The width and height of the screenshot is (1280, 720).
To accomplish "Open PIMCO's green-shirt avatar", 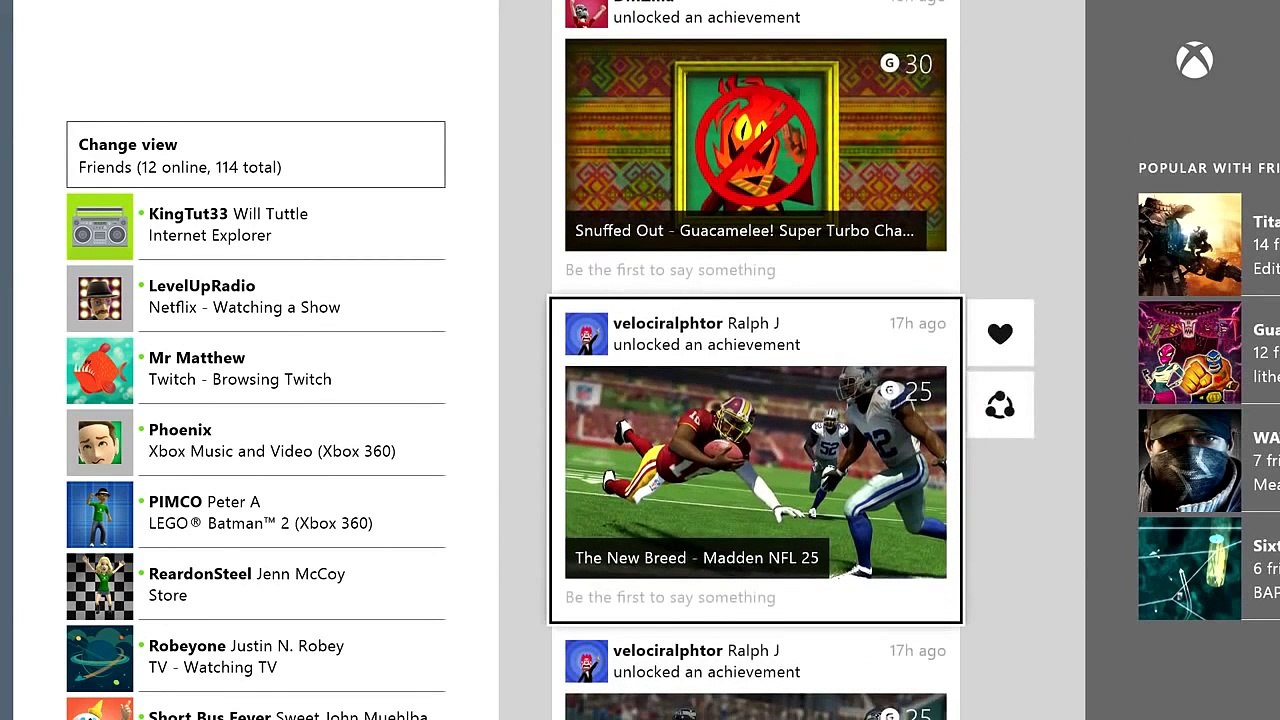I will [100, 515].
